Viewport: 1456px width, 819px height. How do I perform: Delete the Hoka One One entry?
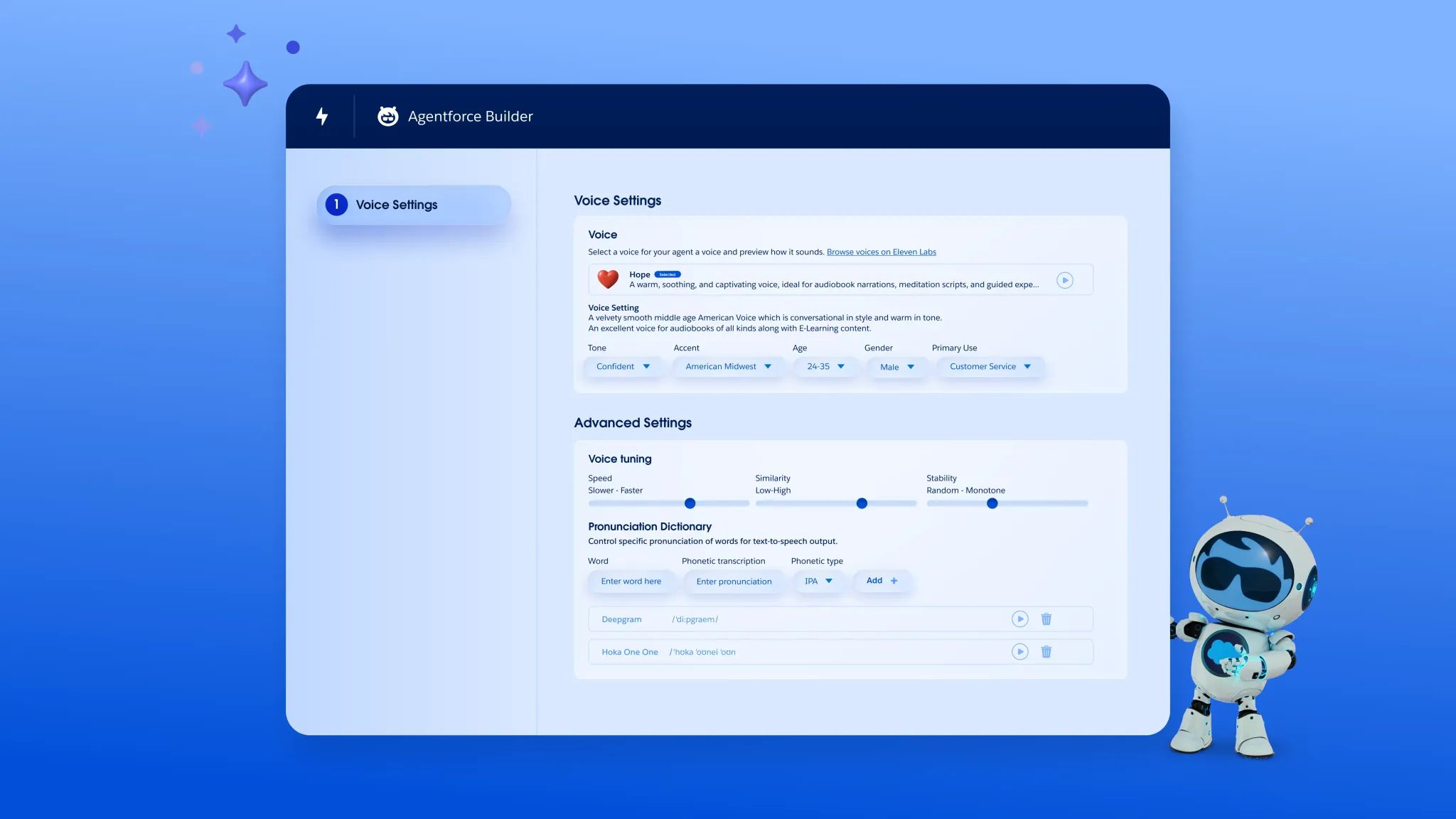(x=1046, y=652)
